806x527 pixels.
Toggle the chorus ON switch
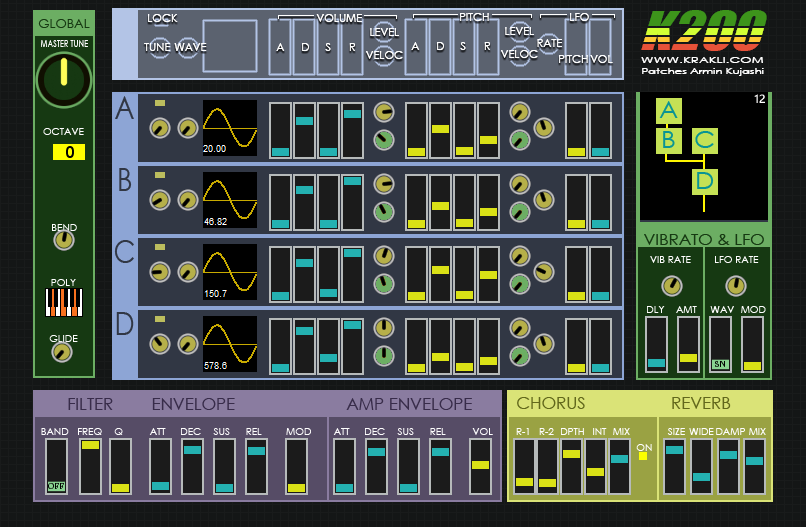(x=643, y=457)
